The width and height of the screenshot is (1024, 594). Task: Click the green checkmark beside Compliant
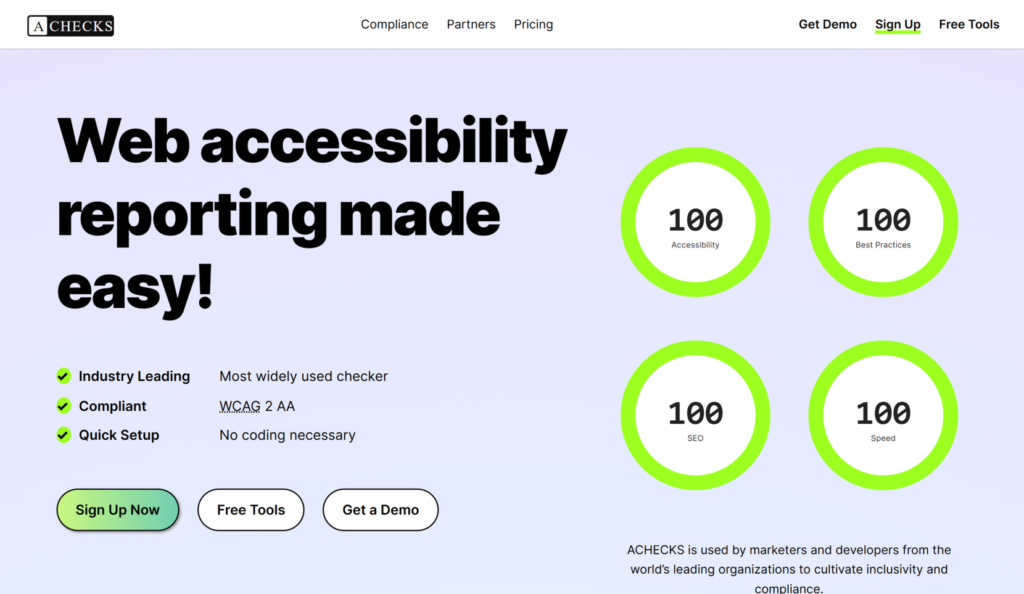[63, 406]
